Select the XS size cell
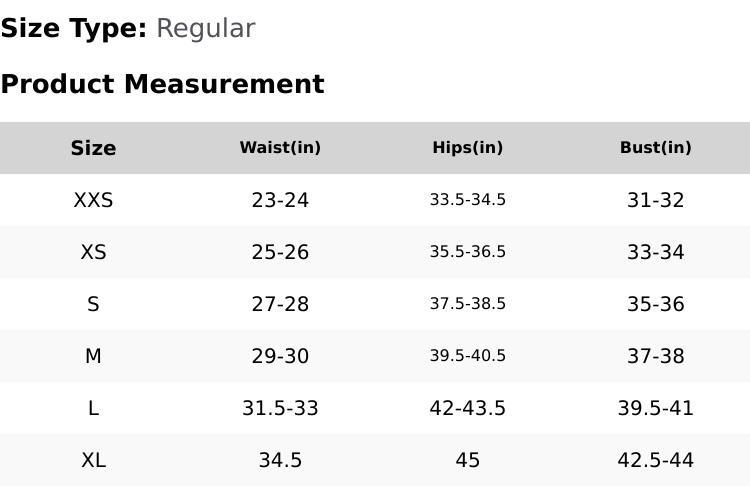The height and width of the screenshot is (486, 750). (x=93, y=252)
